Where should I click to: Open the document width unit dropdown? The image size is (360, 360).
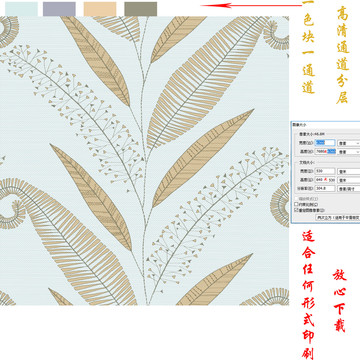349,171
